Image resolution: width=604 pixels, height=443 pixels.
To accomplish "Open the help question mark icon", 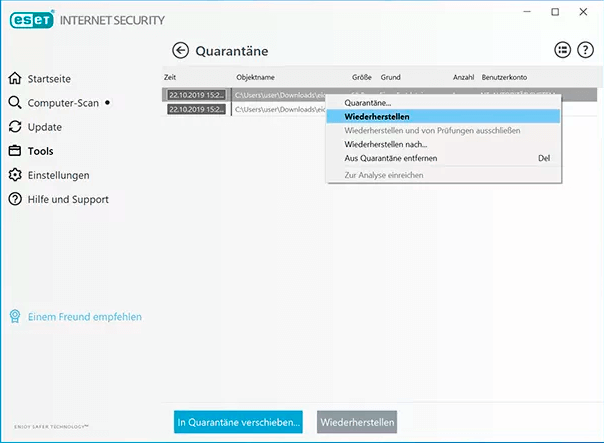I will 585,50.
